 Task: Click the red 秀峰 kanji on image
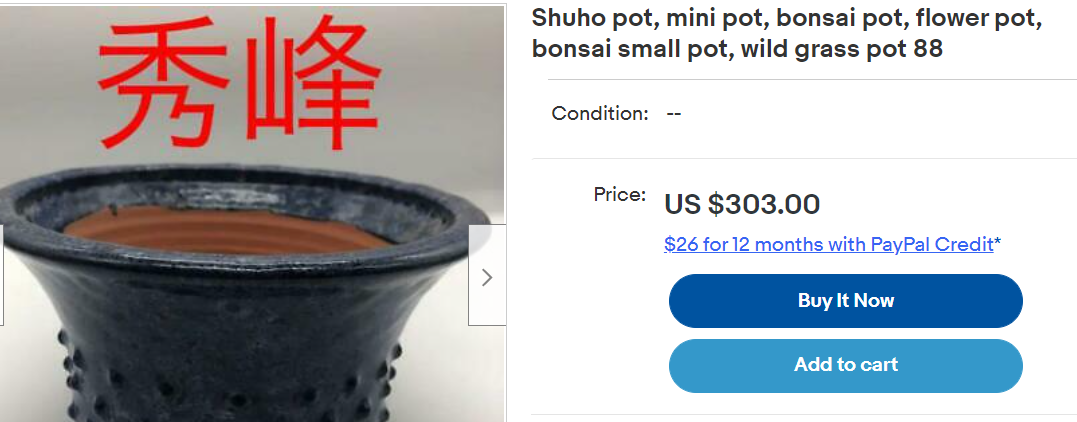click(239, 84)
